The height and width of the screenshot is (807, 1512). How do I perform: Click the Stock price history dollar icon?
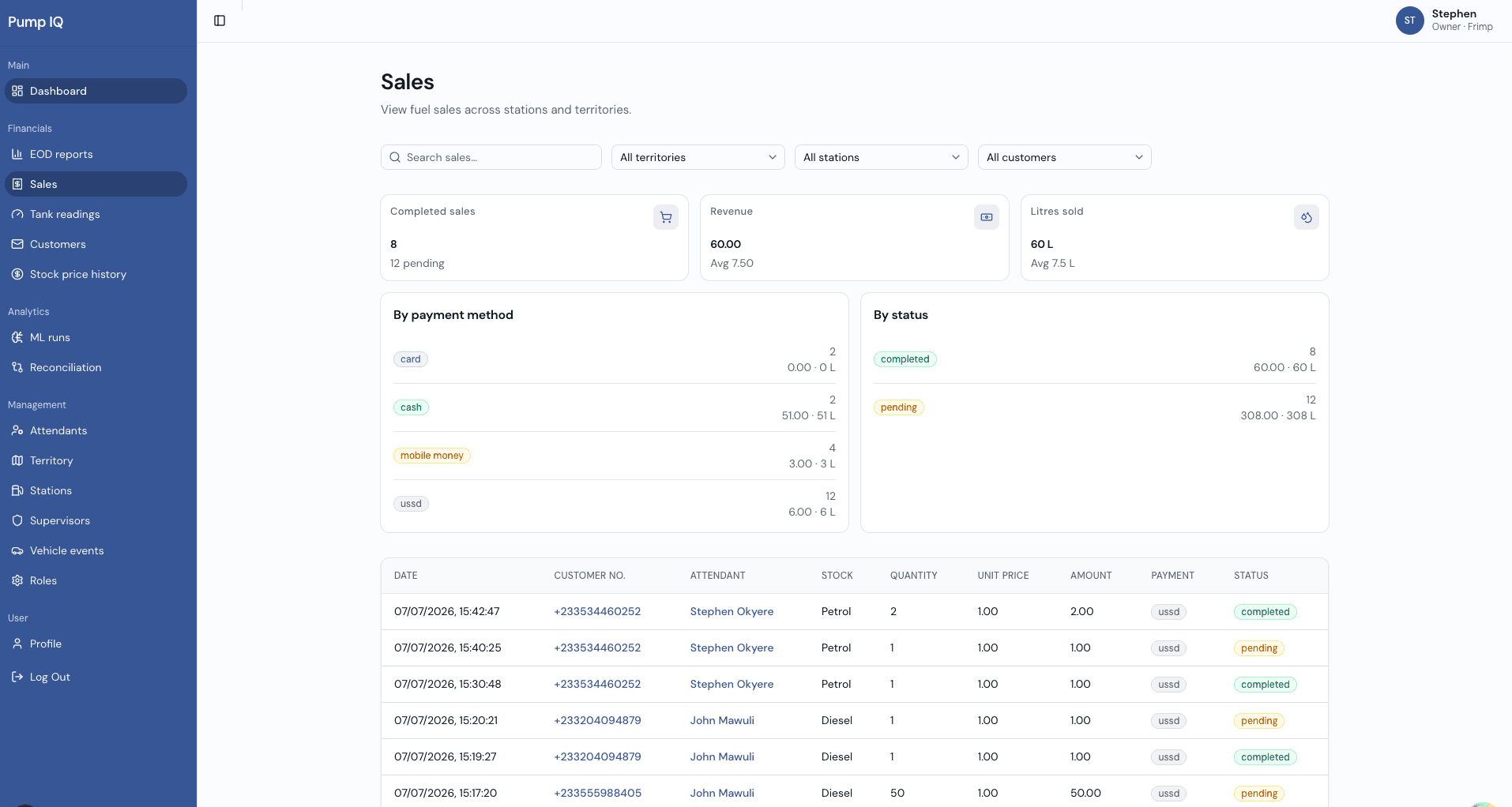point(17,274)
